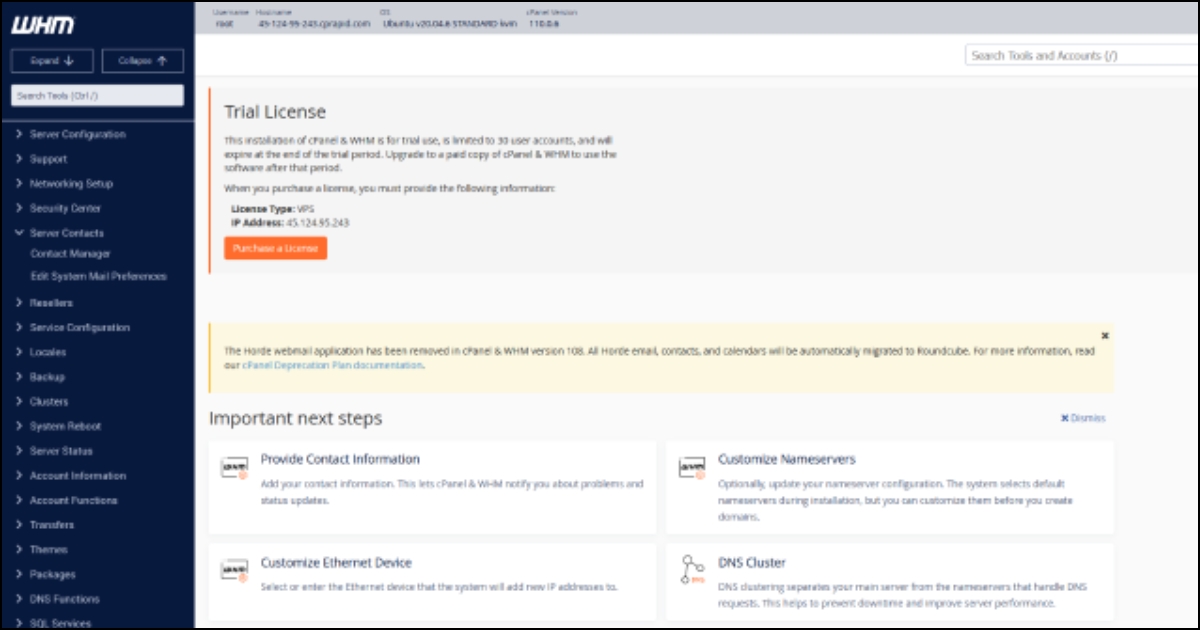Open Edit System Mail Preferences
1200x630 pixels.
[x=98, y=276]
